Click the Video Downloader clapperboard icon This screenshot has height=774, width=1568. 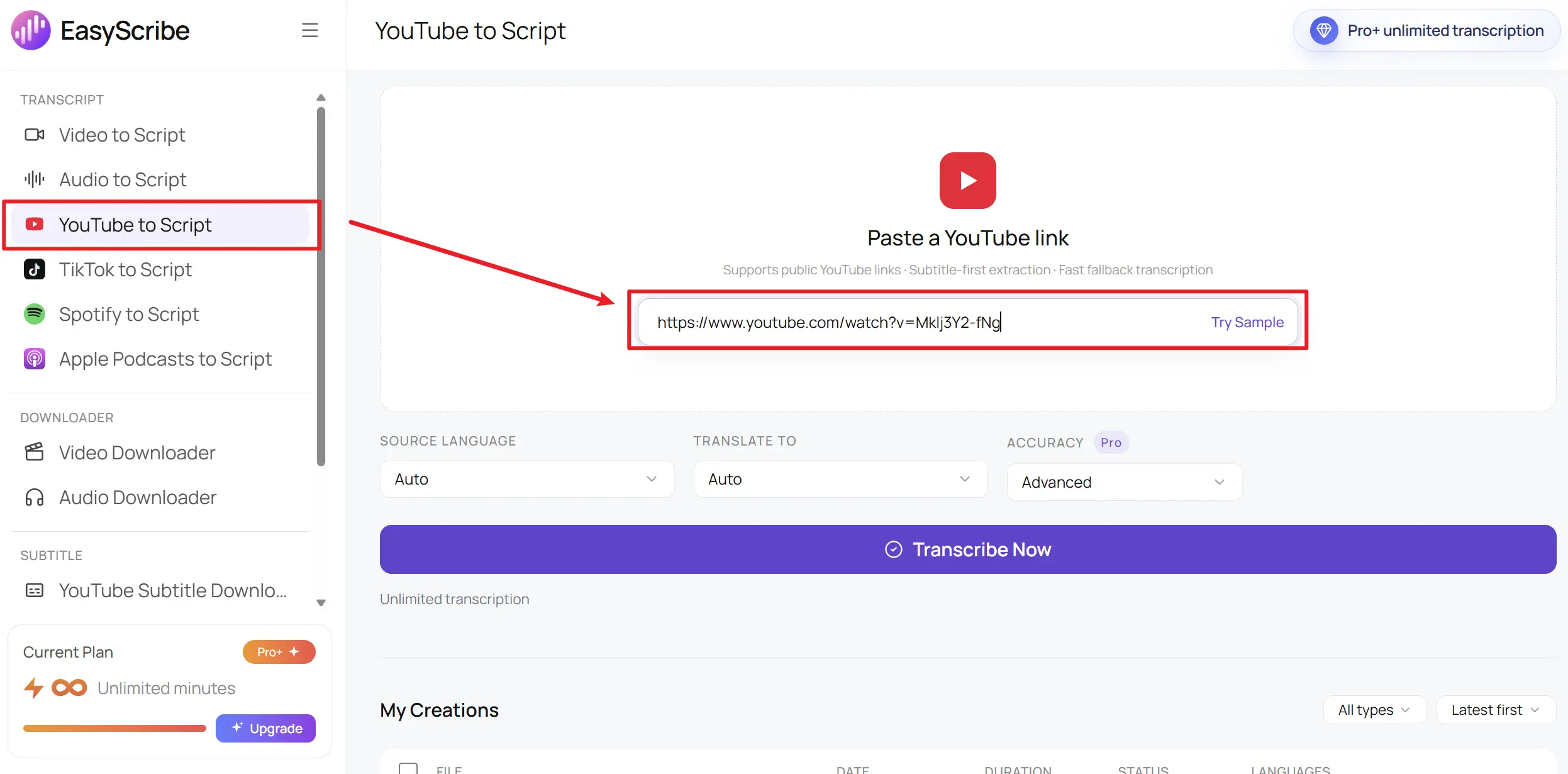pyautogui.click(x=35, y=452)
